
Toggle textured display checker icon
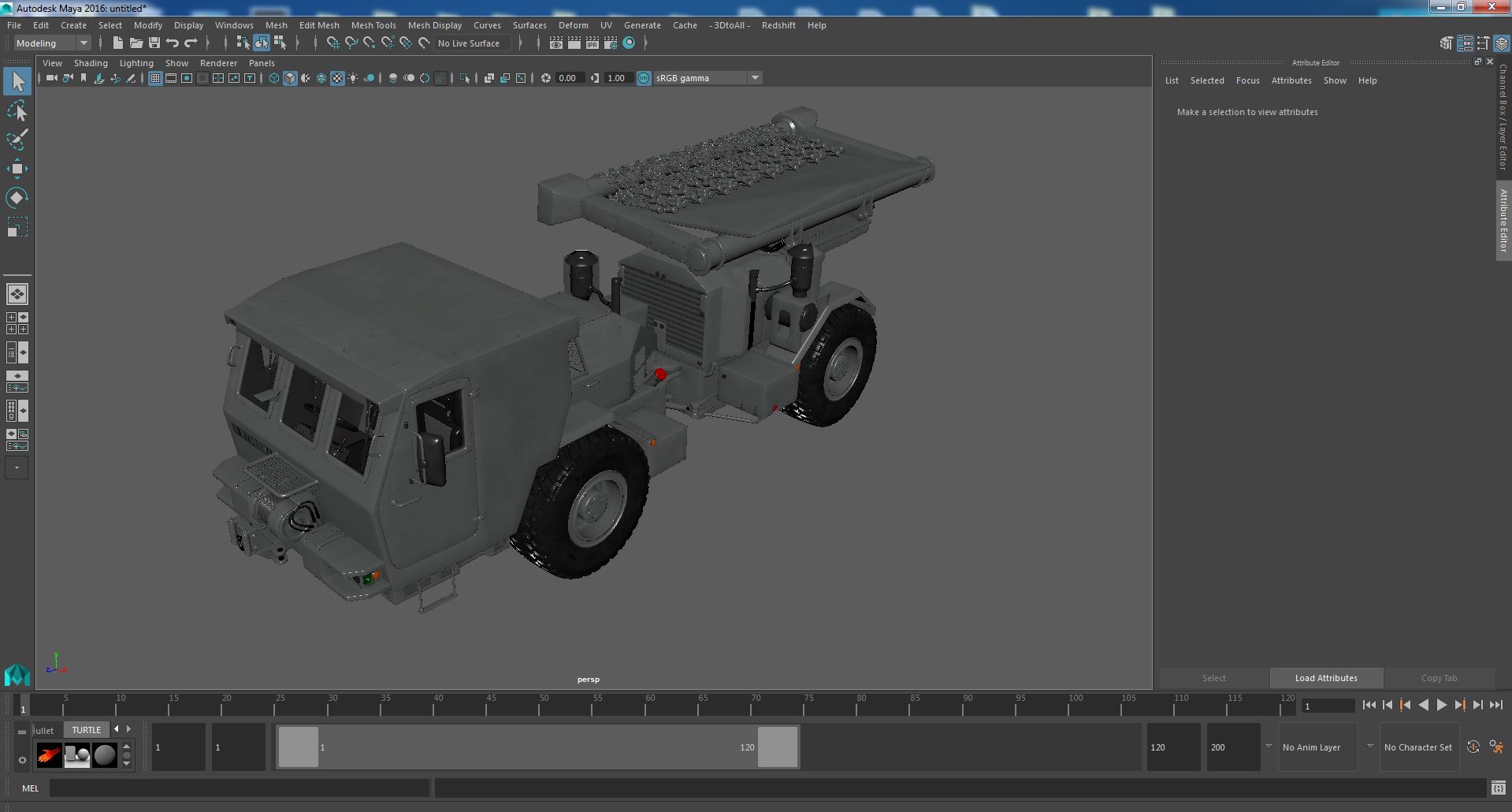click(x=337, y=78)
